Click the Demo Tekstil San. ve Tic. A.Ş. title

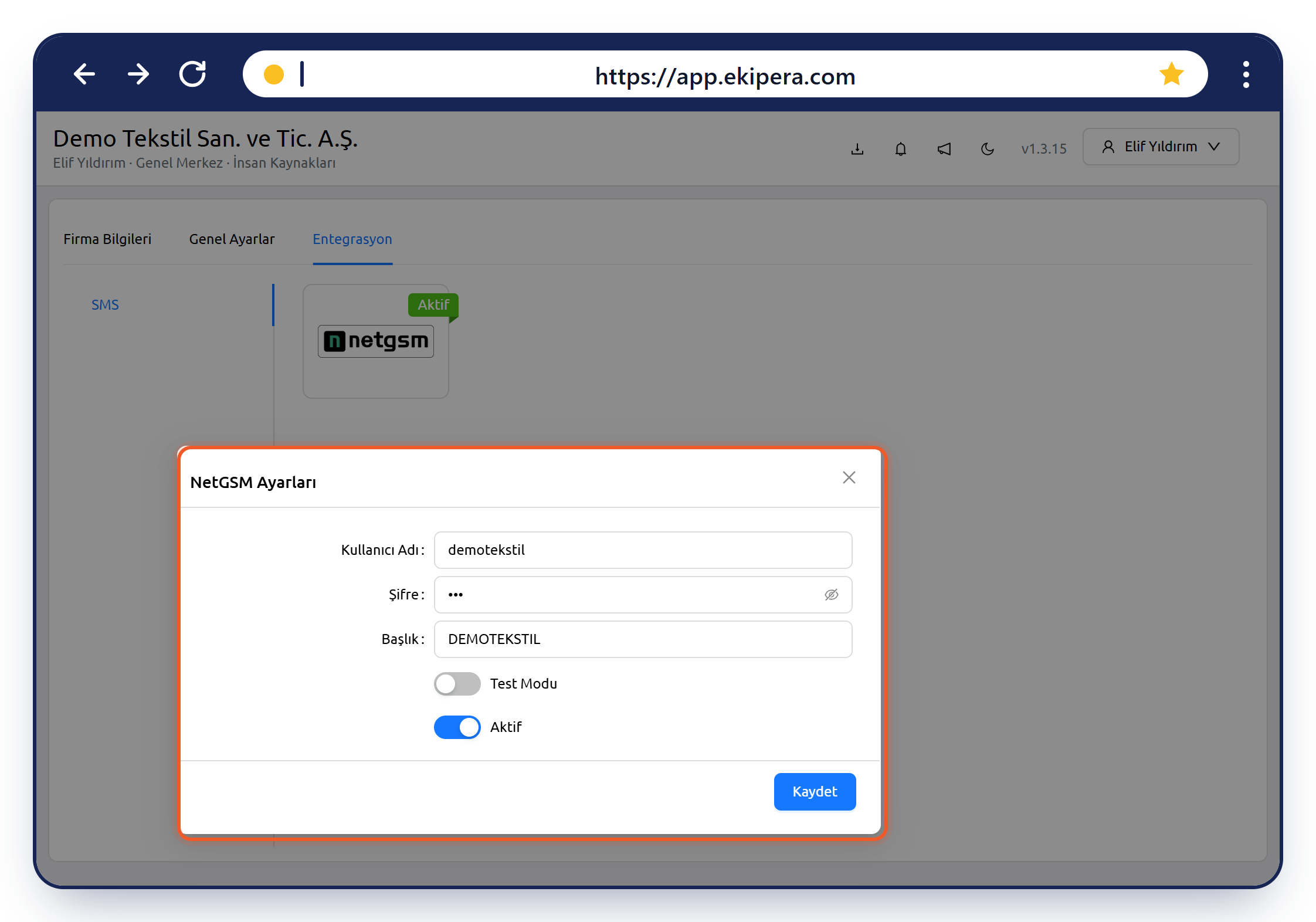205,139
